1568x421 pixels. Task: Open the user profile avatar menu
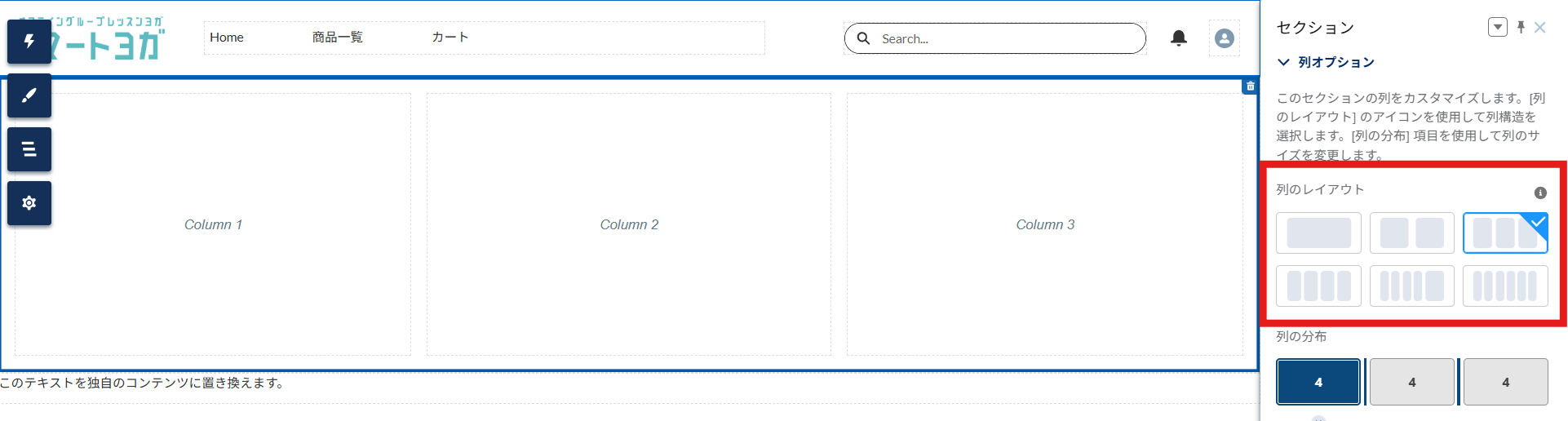click(1224, 38)
